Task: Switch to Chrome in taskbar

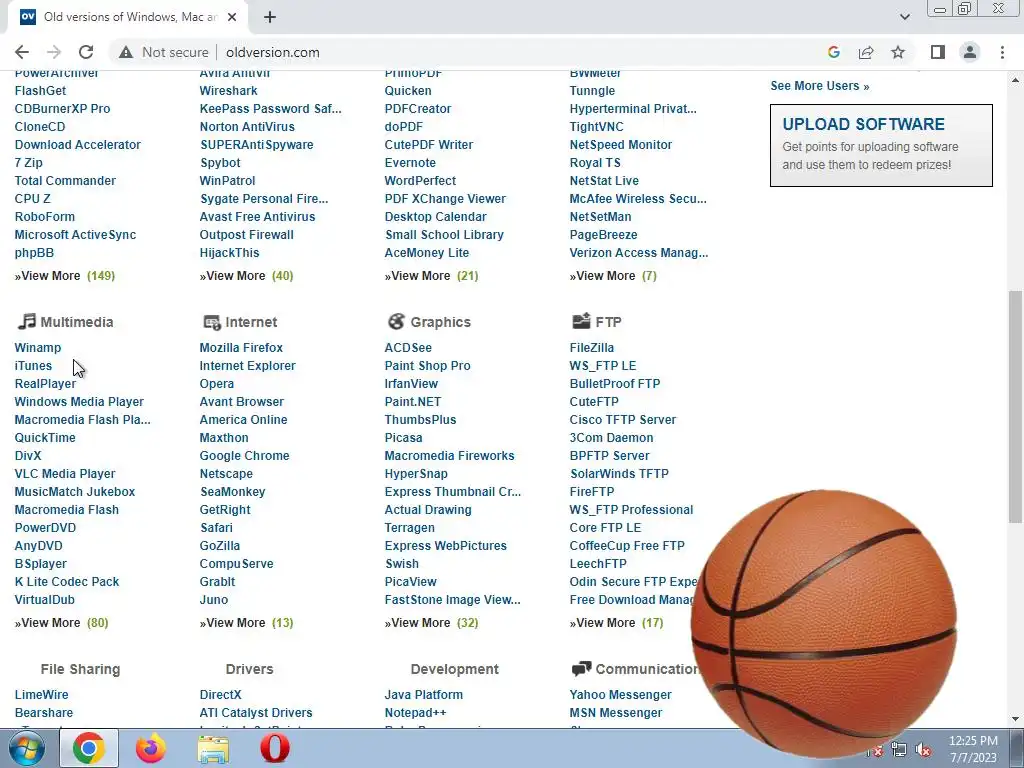Action: pos(89,748)
